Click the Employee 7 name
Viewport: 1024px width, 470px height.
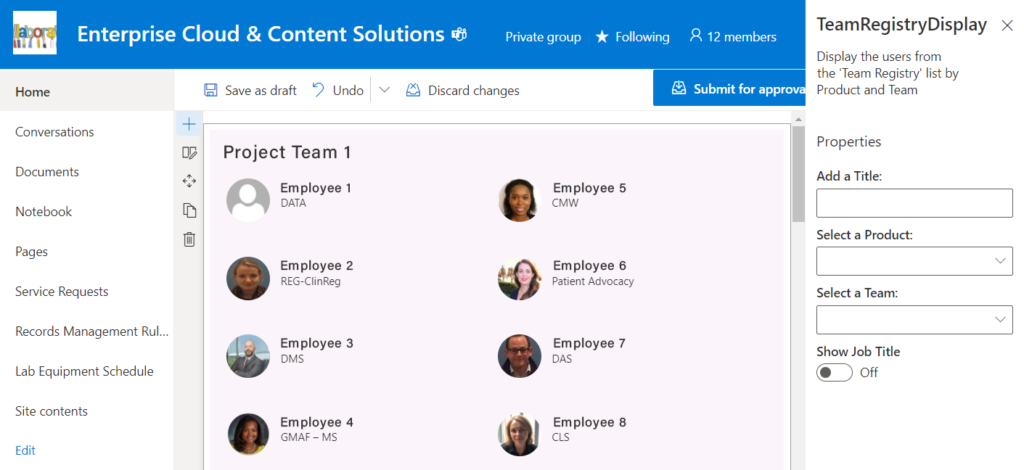pyautogui.click(x=589, y=343)
